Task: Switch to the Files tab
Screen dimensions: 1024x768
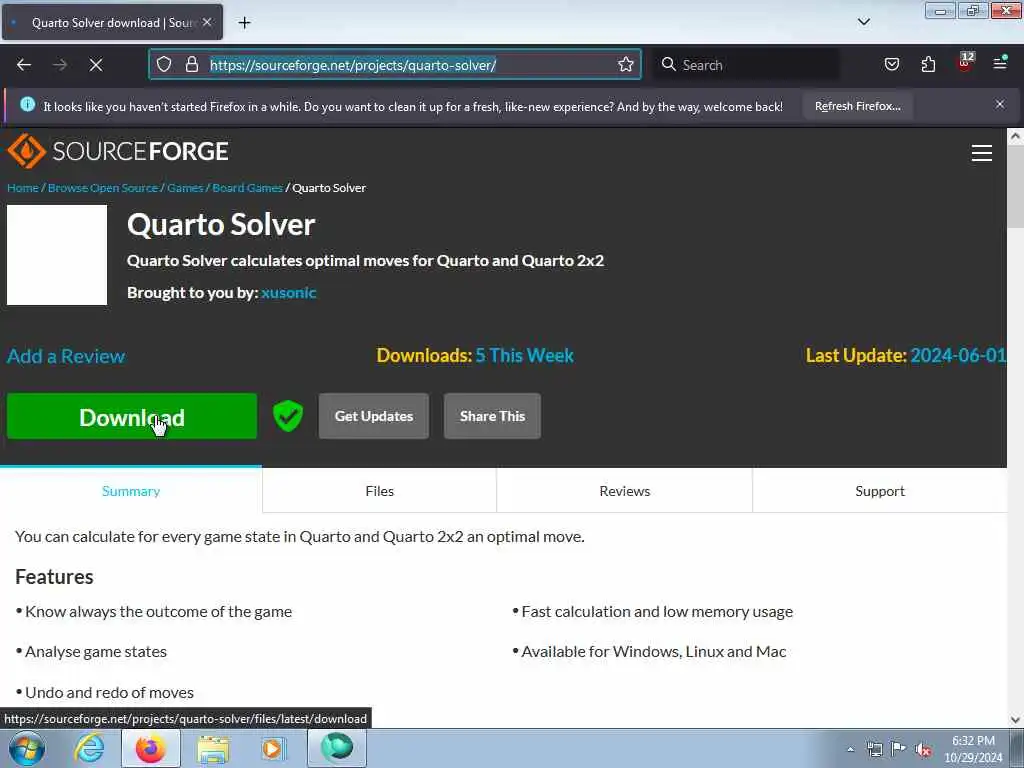Action: tap(379, 490)
